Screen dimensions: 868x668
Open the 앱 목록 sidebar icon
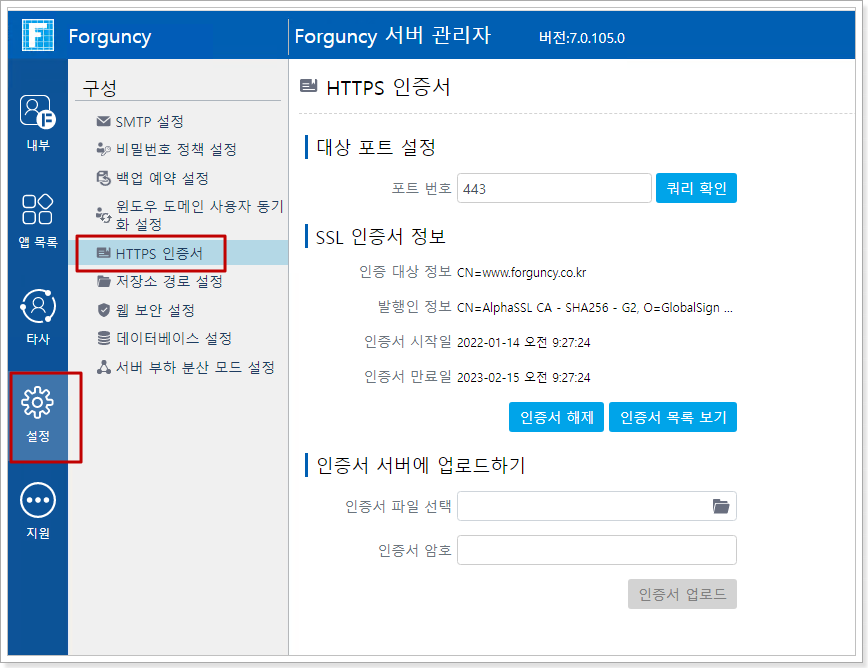38,209
